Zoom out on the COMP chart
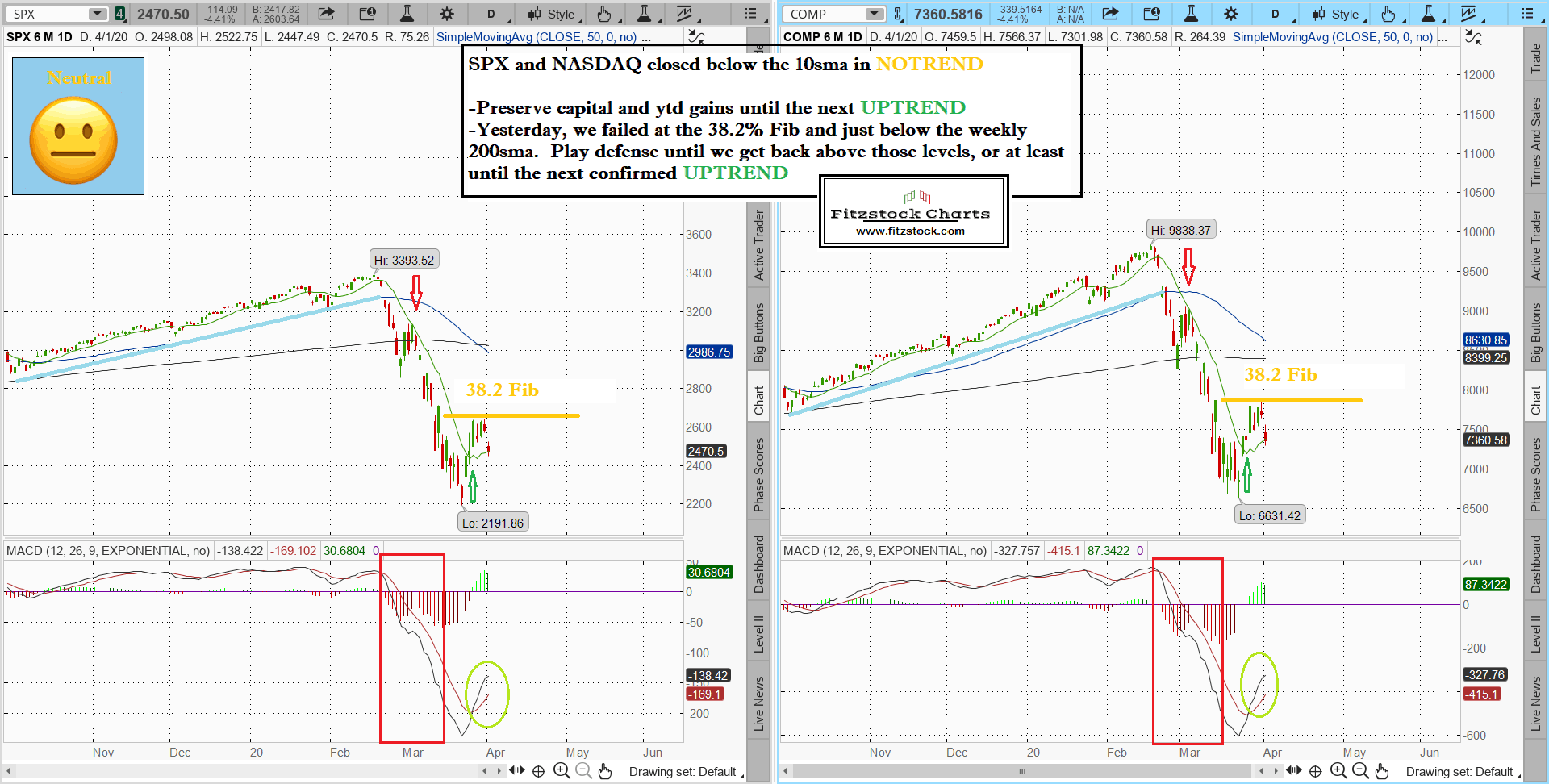The image size is (1549, 784). (1360, 771)
